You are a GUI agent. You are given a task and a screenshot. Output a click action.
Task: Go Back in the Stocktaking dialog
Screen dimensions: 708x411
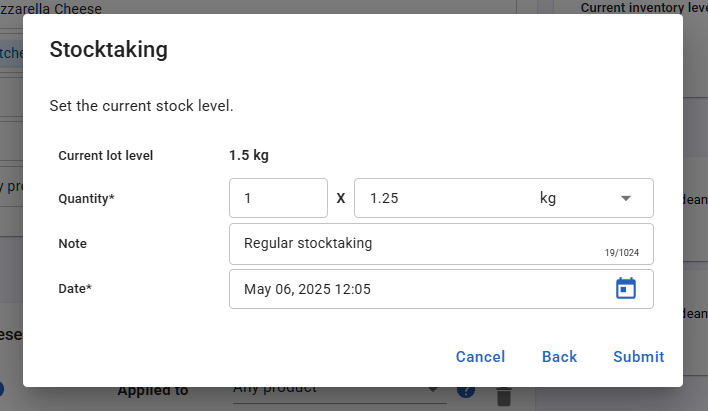point(559,357)
